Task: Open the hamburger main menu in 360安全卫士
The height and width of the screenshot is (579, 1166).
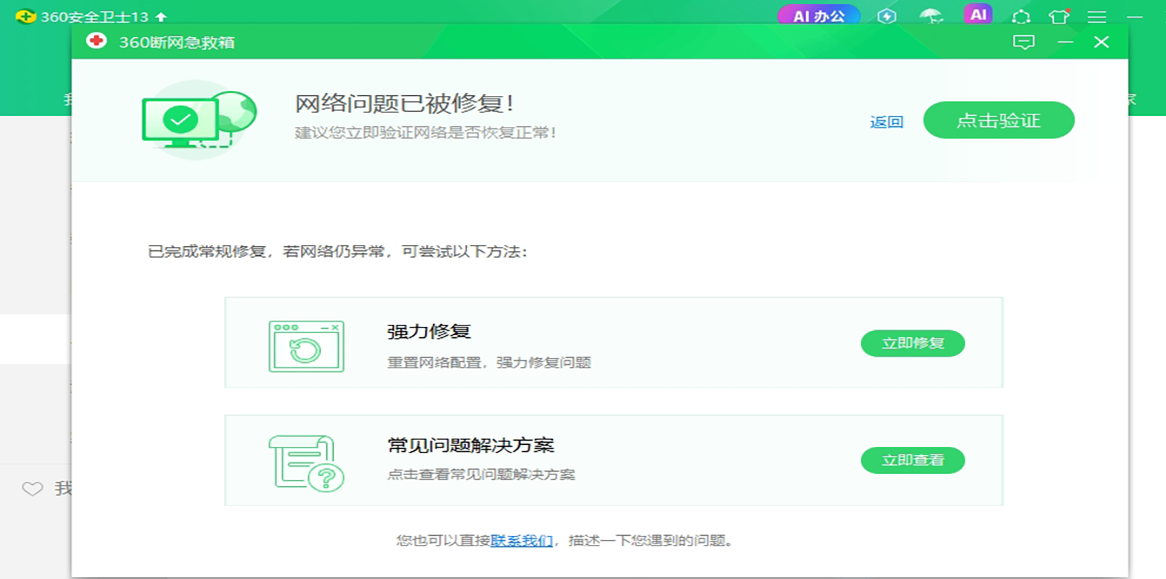Action: click(1097, 16)
